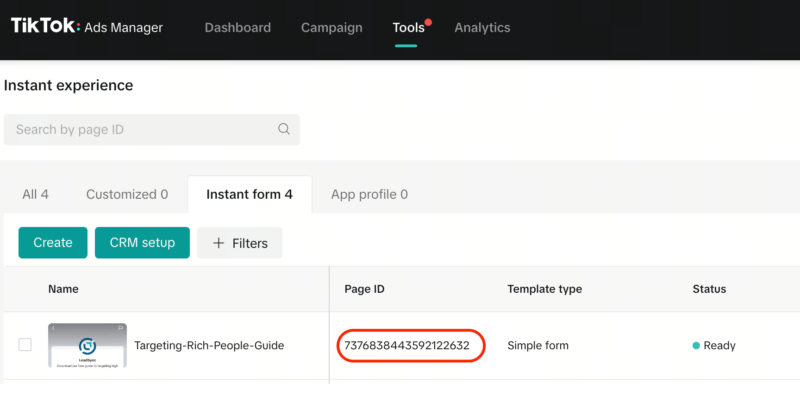The image size is (800, 403).
Task: Click the green Ready status dot
Action: coord(696,346)
